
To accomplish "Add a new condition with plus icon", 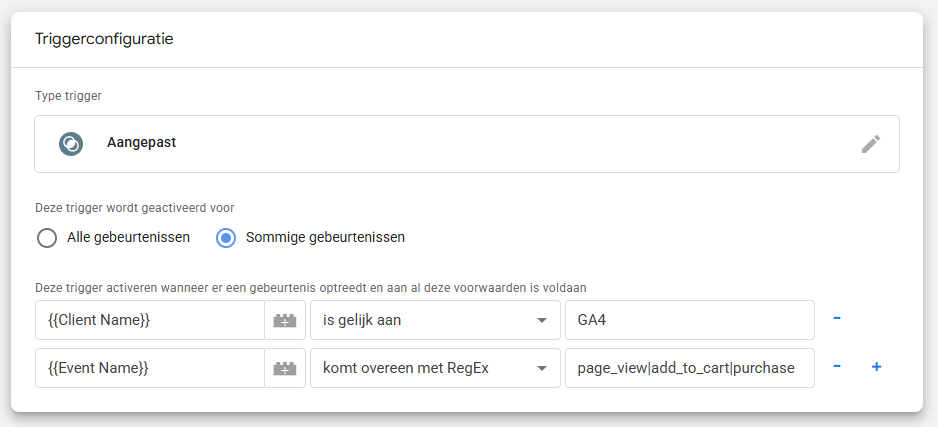I will click(876, 367).
